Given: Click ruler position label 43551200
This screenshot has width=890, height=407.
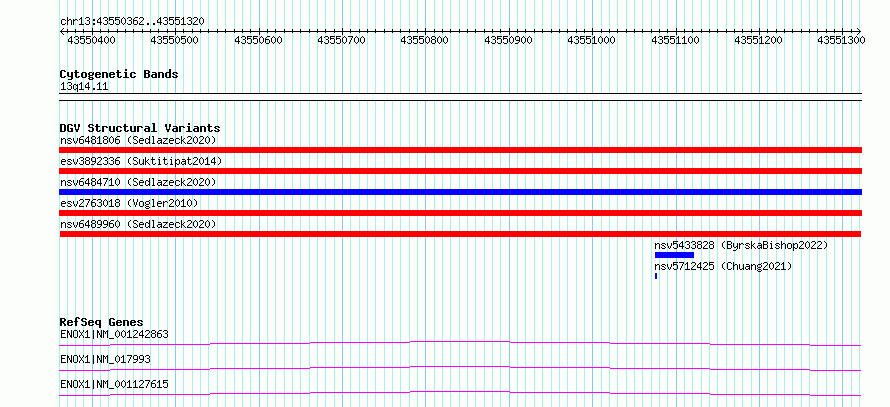Looking at the screenshot, I should point(759,40).
